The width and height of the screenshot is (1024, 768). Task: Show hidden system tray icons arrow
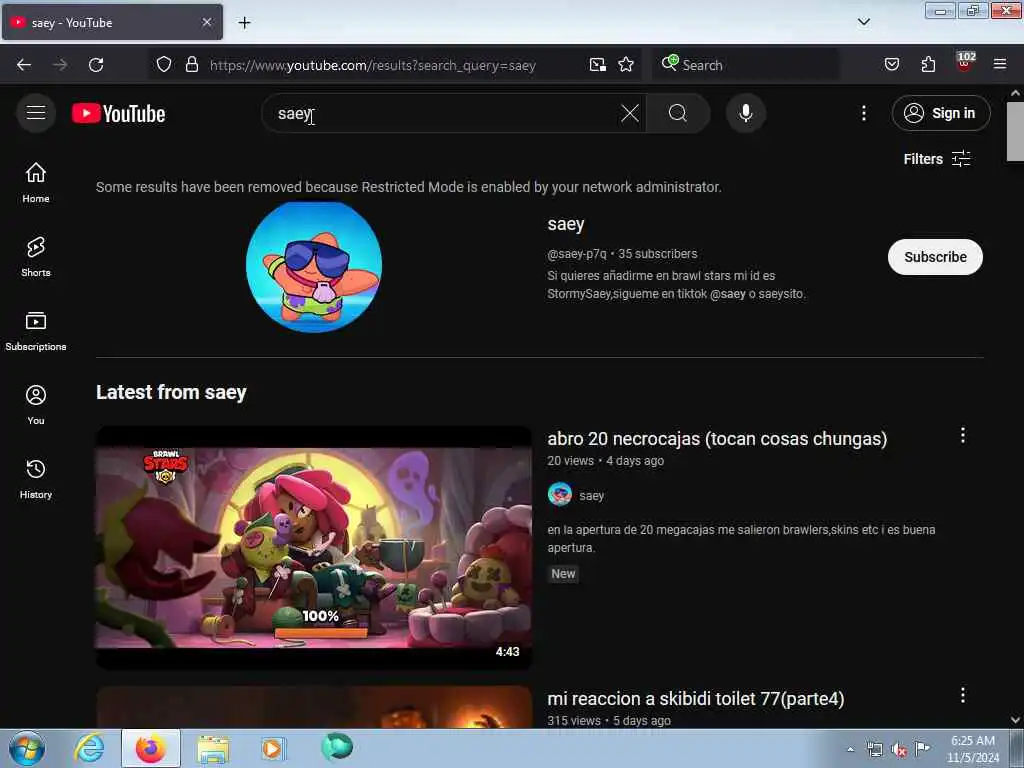point(850,749)
